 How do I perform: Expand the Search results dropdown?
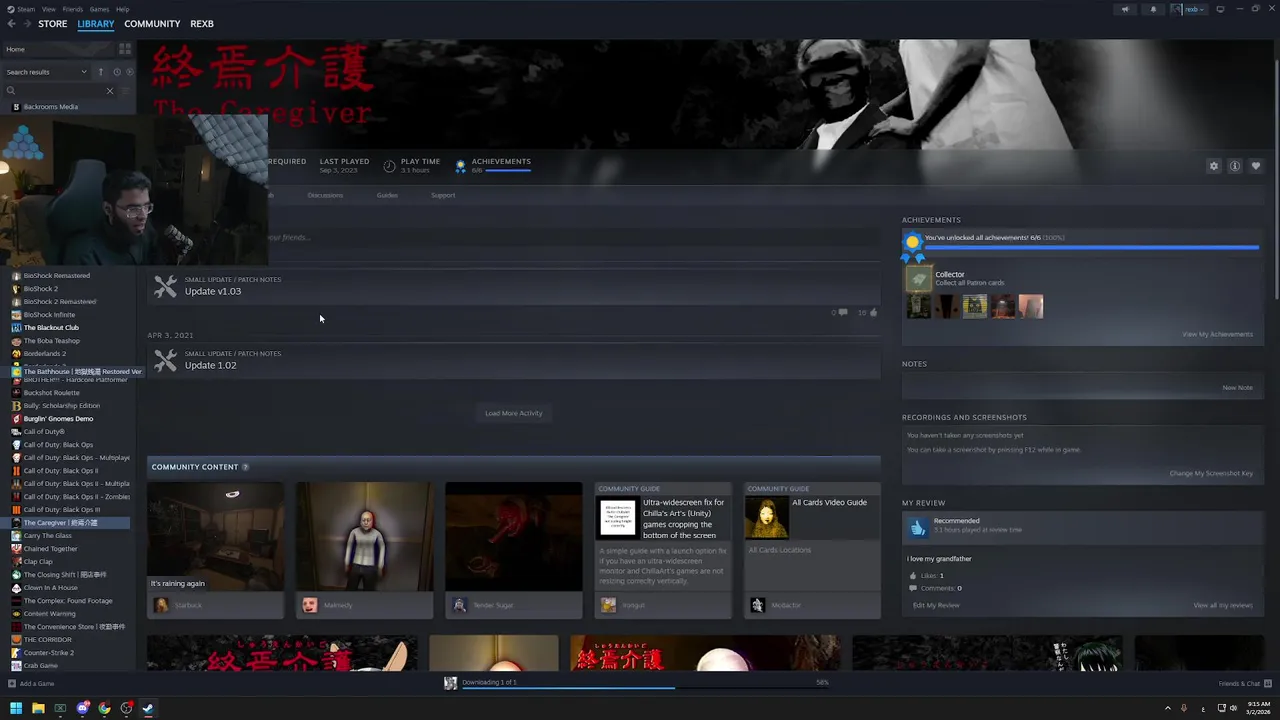coord(47,72)
